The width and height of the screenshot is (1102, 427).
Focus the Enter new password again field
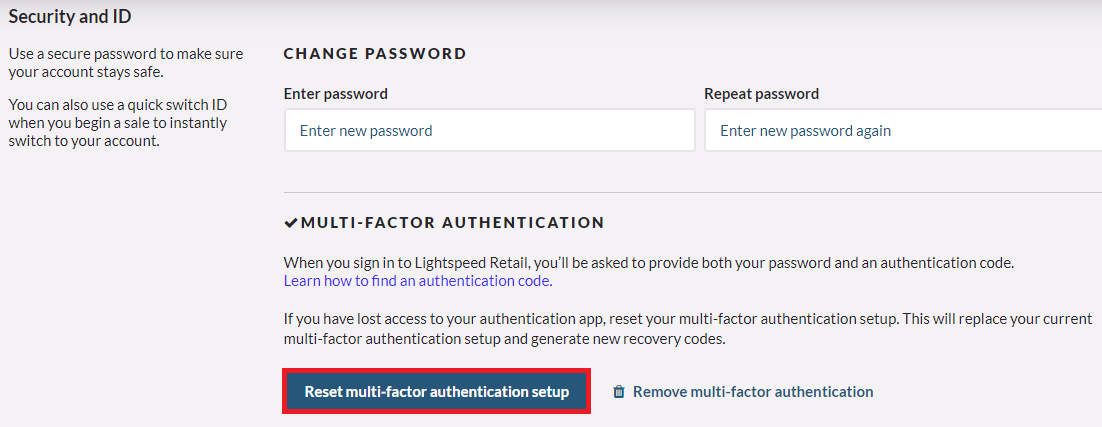[x=903, y=130]
